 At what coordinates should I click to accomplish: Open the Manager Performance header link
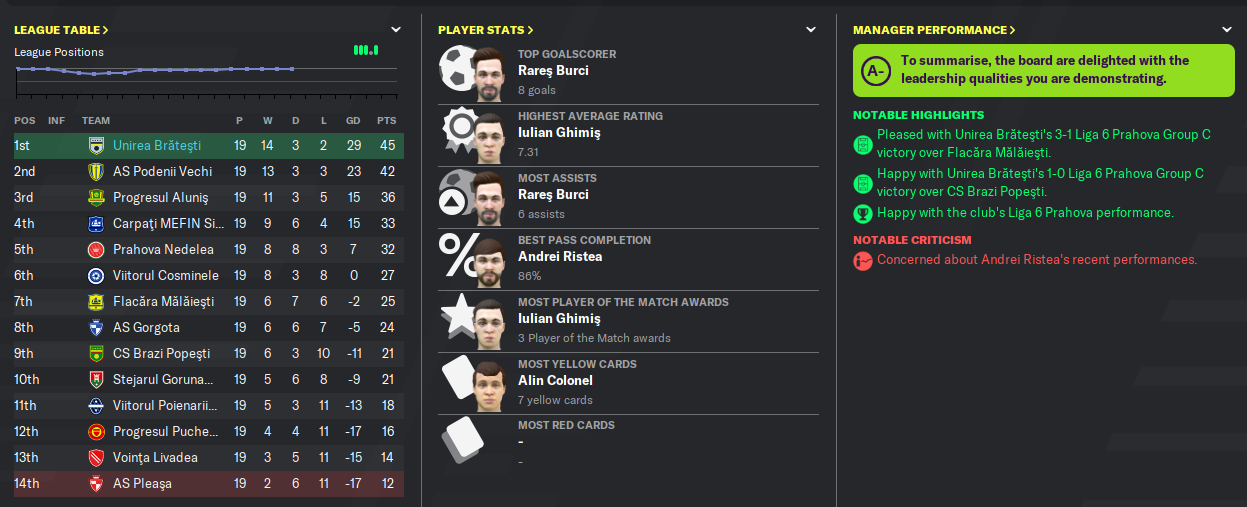coord(934,30)
